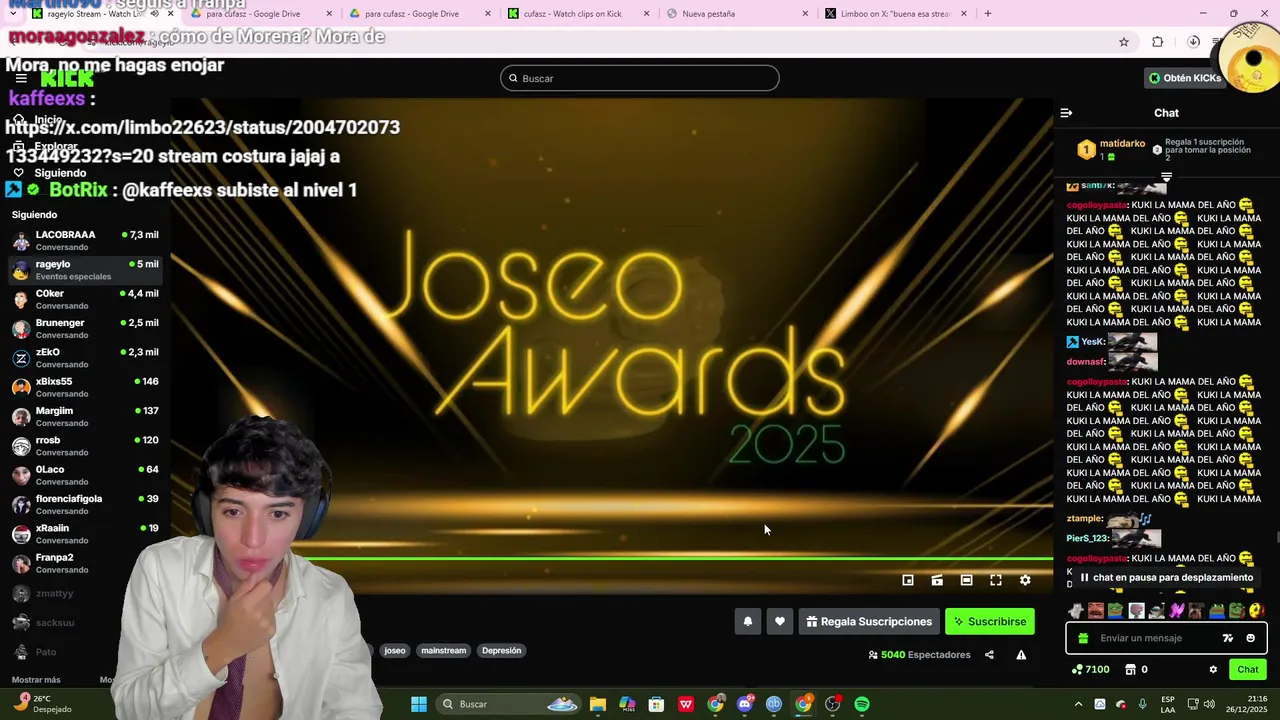1280x720 pixels.
Task: Click the green Suscribirse button
Action: (x=990, y=622)
